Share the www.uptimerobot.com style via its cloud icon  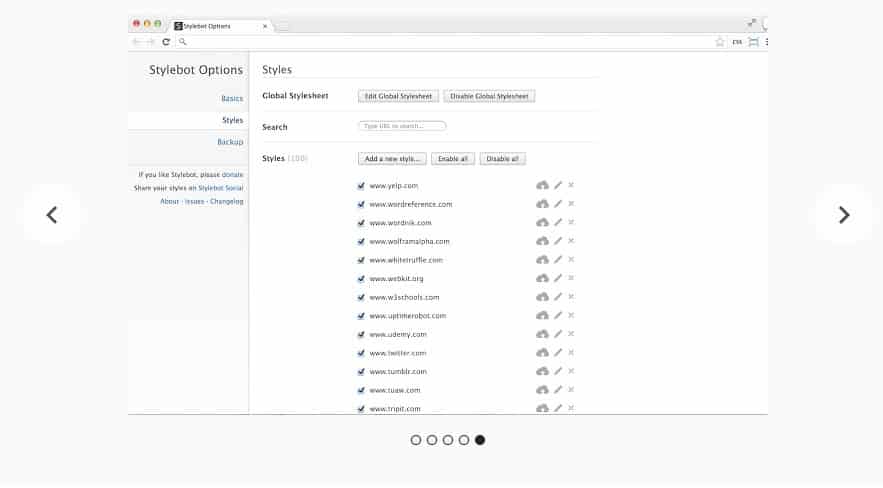pyautogui.click(x=542, y=315)
